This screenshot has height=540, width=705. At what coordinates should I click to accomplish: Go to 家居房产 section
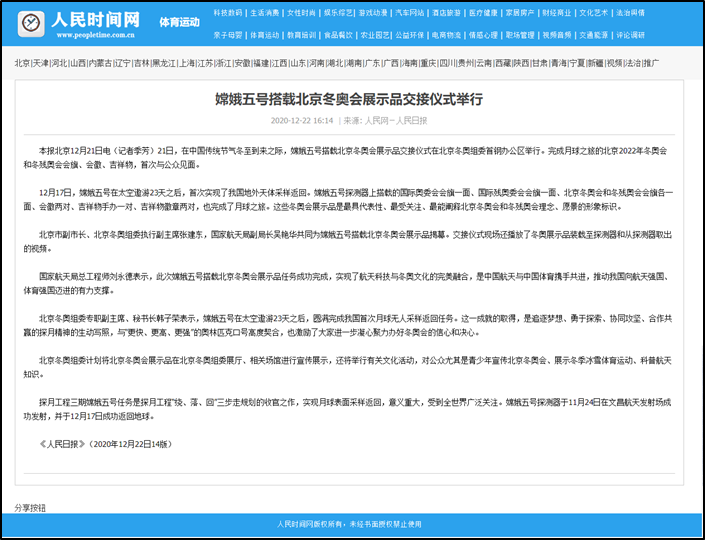click(520, 13)
